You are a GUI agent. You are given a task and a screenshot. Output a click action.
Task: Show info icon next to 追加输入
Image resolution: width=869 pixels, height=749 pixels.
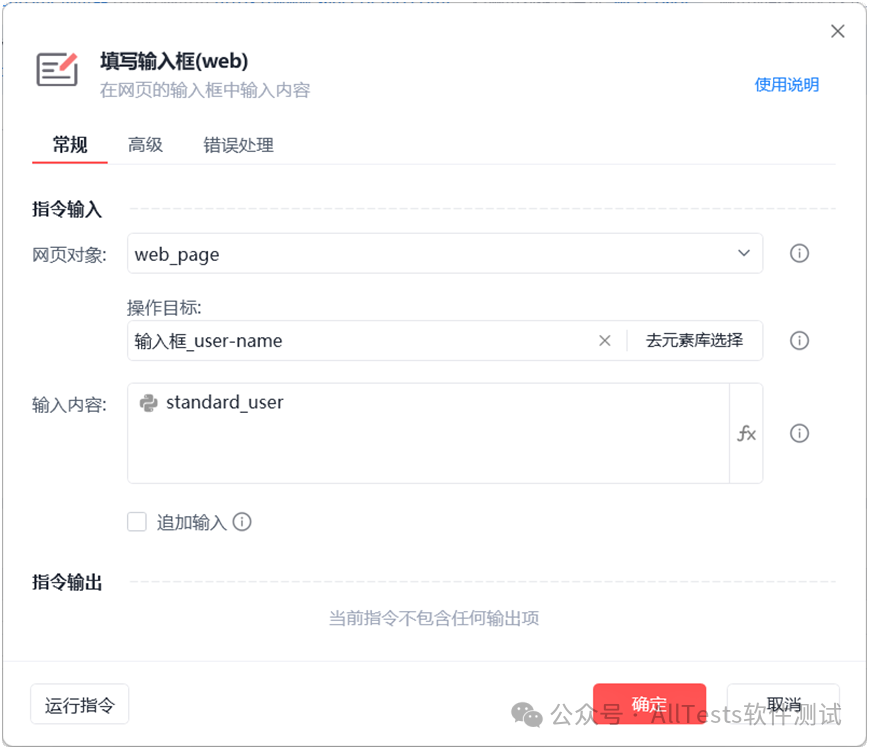point(242,522)
